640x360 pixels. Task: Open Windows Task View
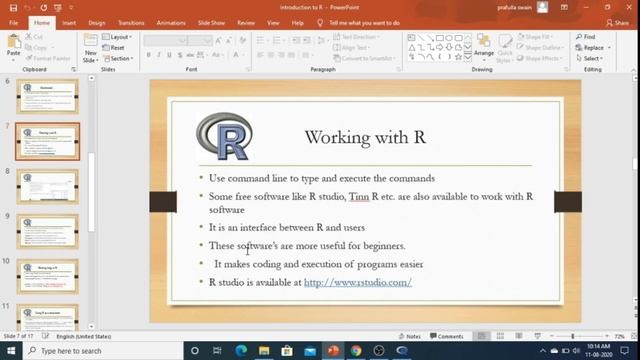[x=217, y=351]
